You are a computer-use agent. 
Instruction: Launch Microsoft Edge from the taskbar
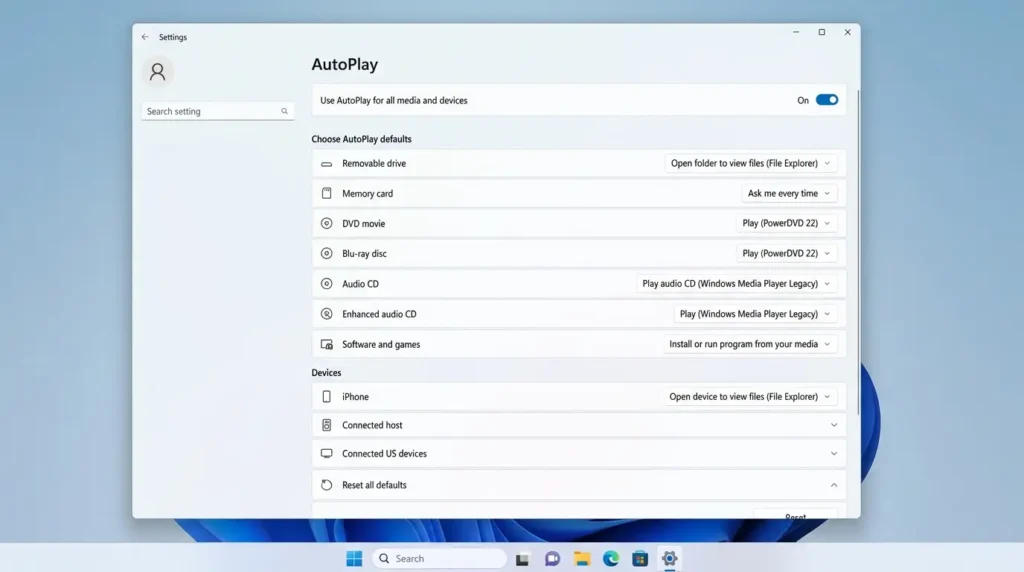point(611,558)
